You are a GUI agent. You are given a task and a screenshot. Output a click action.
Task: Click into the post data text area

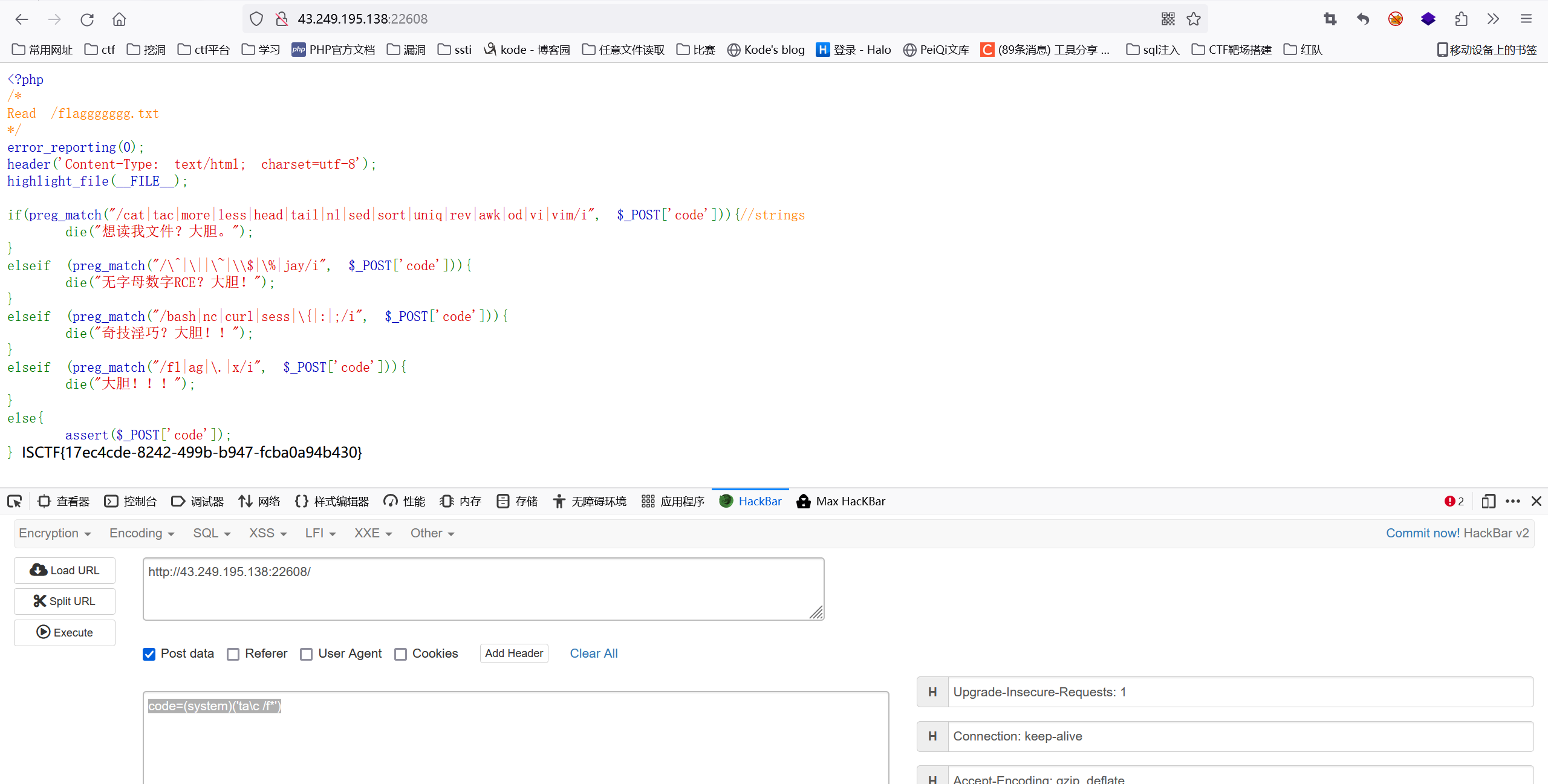pos(515,744)
